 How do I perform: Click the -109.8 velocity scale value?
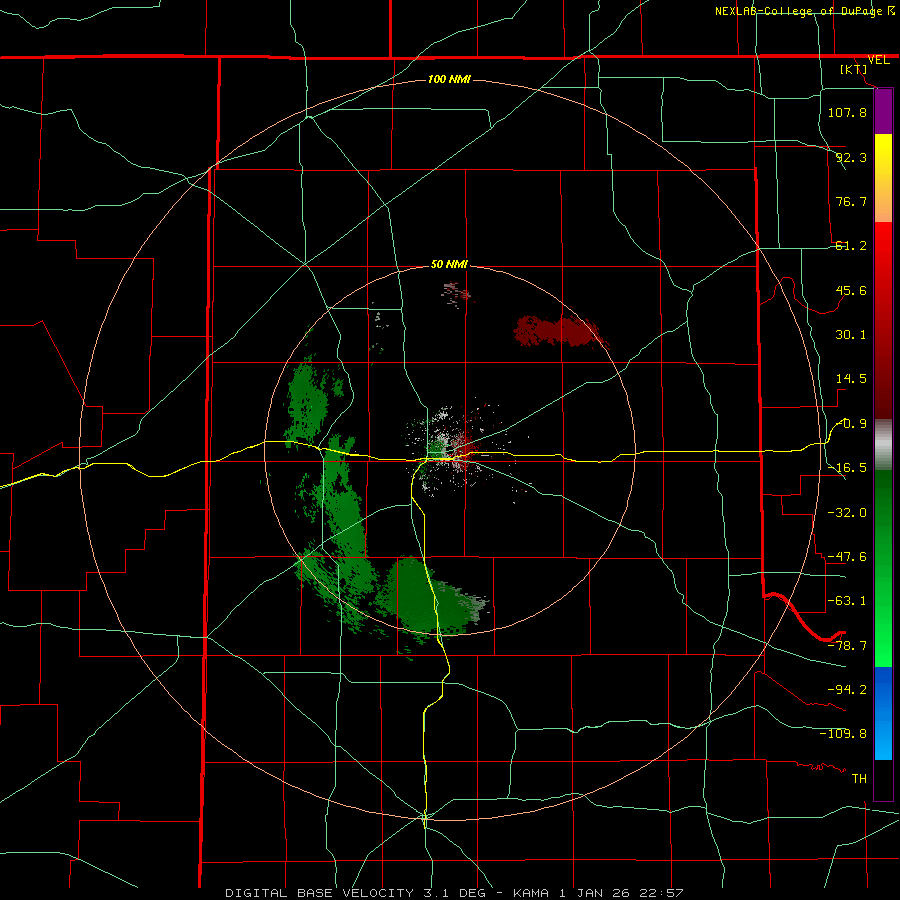point(843,734)
